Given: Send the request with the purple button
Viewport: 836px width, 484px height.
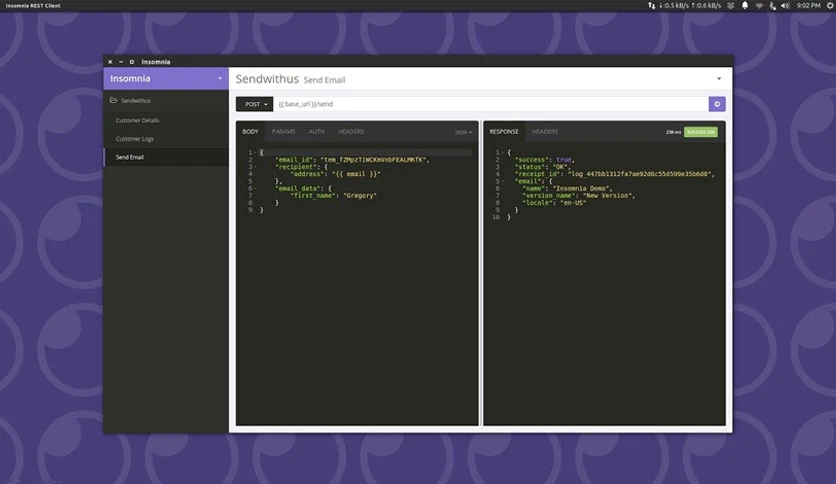Looking at the screenshot, I should coord(717,104).
